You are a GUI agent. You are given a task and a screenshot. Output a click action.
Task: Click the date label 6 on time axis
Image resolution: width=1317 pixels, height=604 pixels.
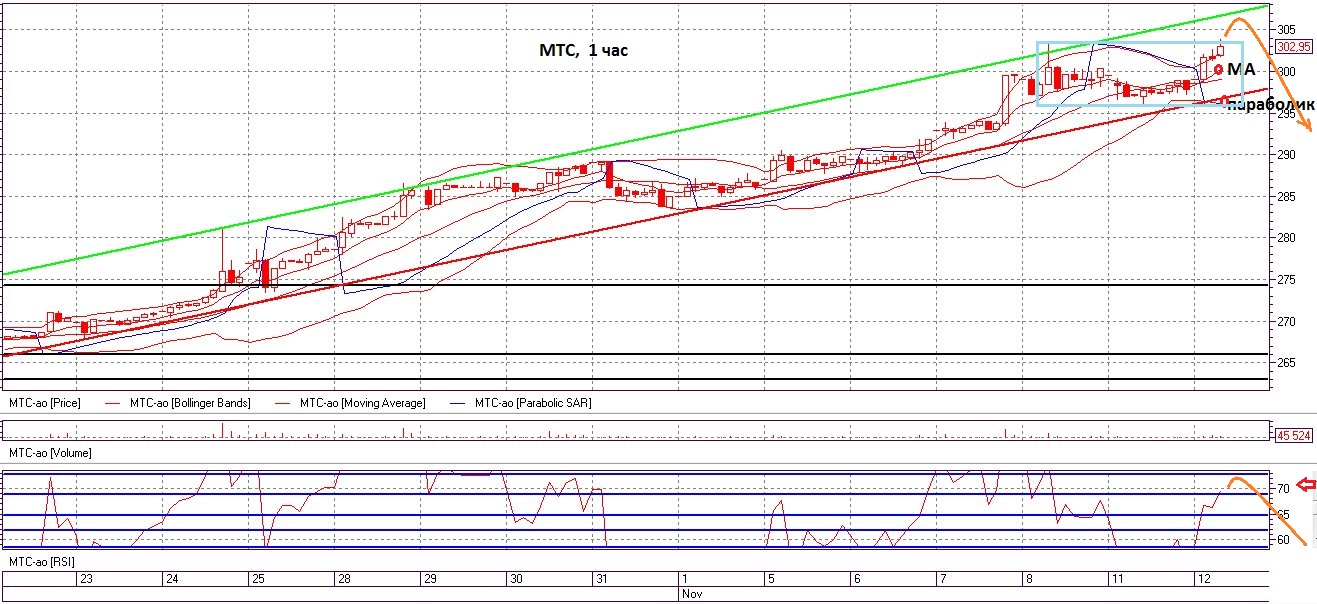[856, 579]
